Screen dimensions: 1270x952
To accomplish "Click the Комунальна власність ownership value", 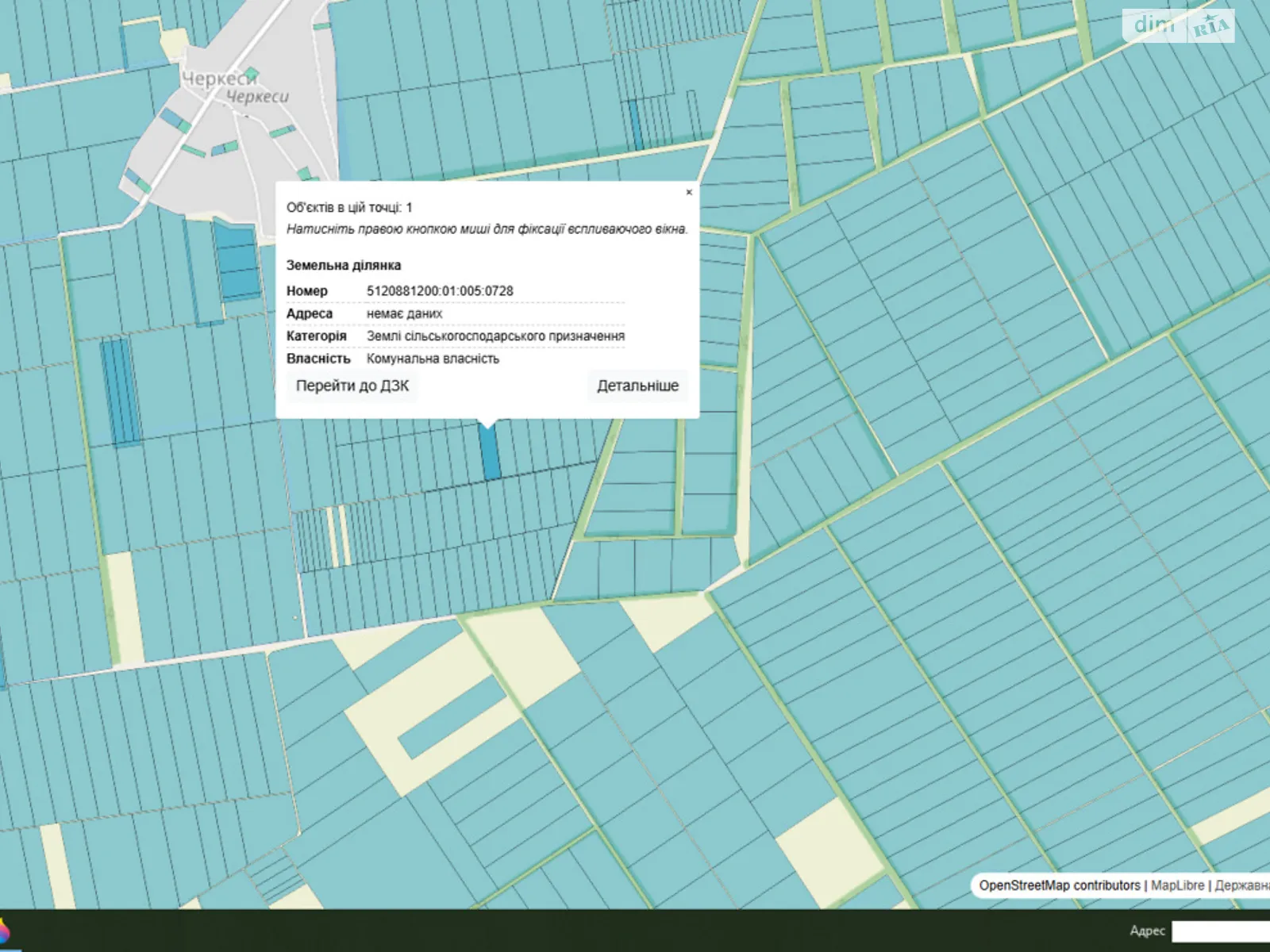I will pyautogui.click(x=433, y=359).
